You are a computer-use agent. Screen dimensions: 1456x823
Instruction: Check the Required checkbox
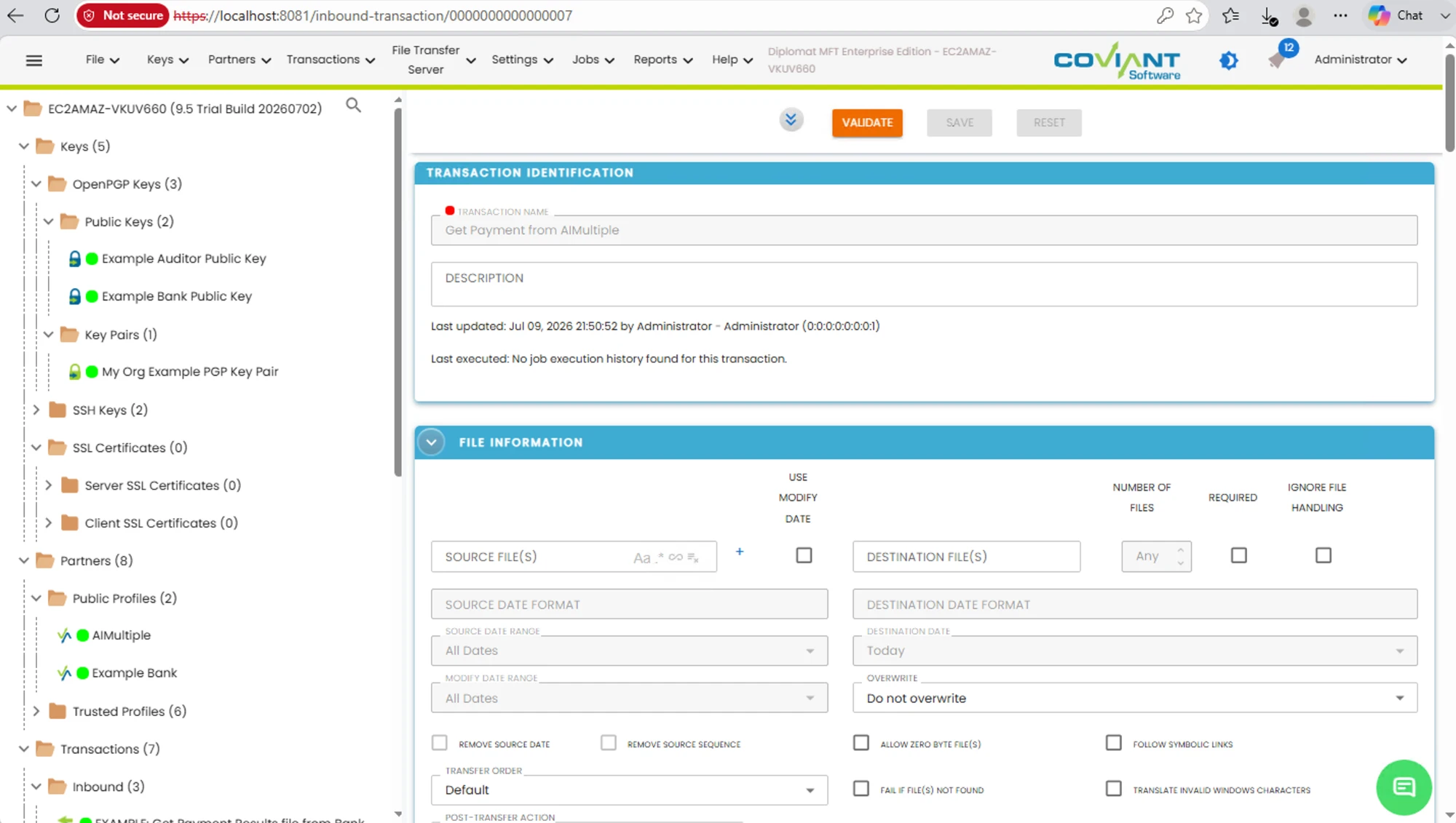coord(1238,555)
